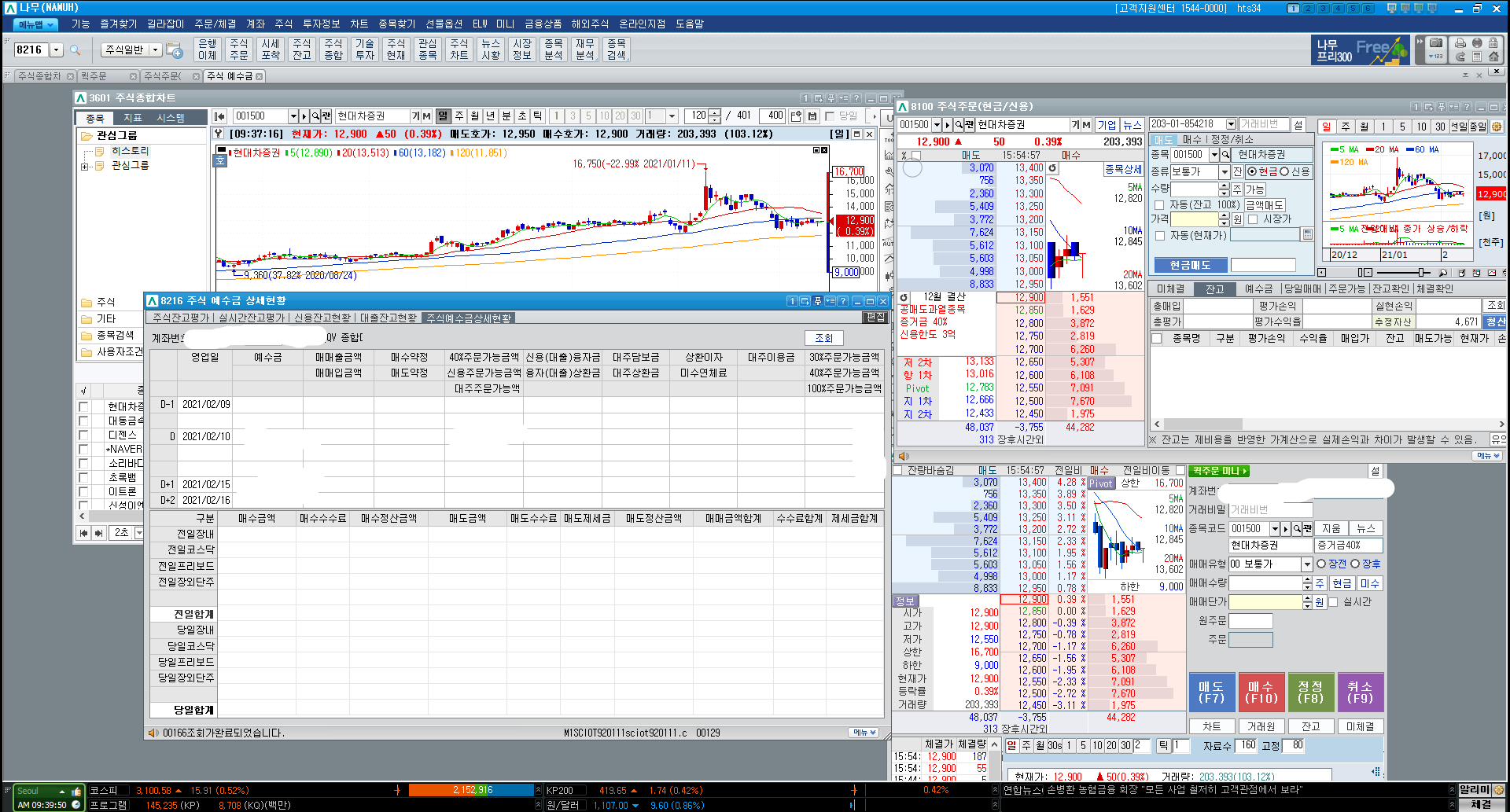
Task: Toggle the 잔량바숨김 checkbox
Action: (897, 470)
